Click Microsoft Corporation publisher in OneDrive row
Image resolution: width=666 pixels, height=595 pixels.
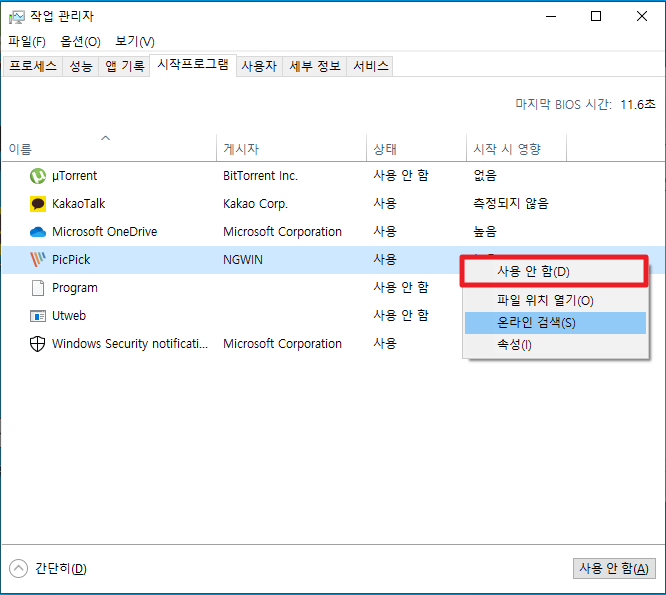[x=282, y=232]
